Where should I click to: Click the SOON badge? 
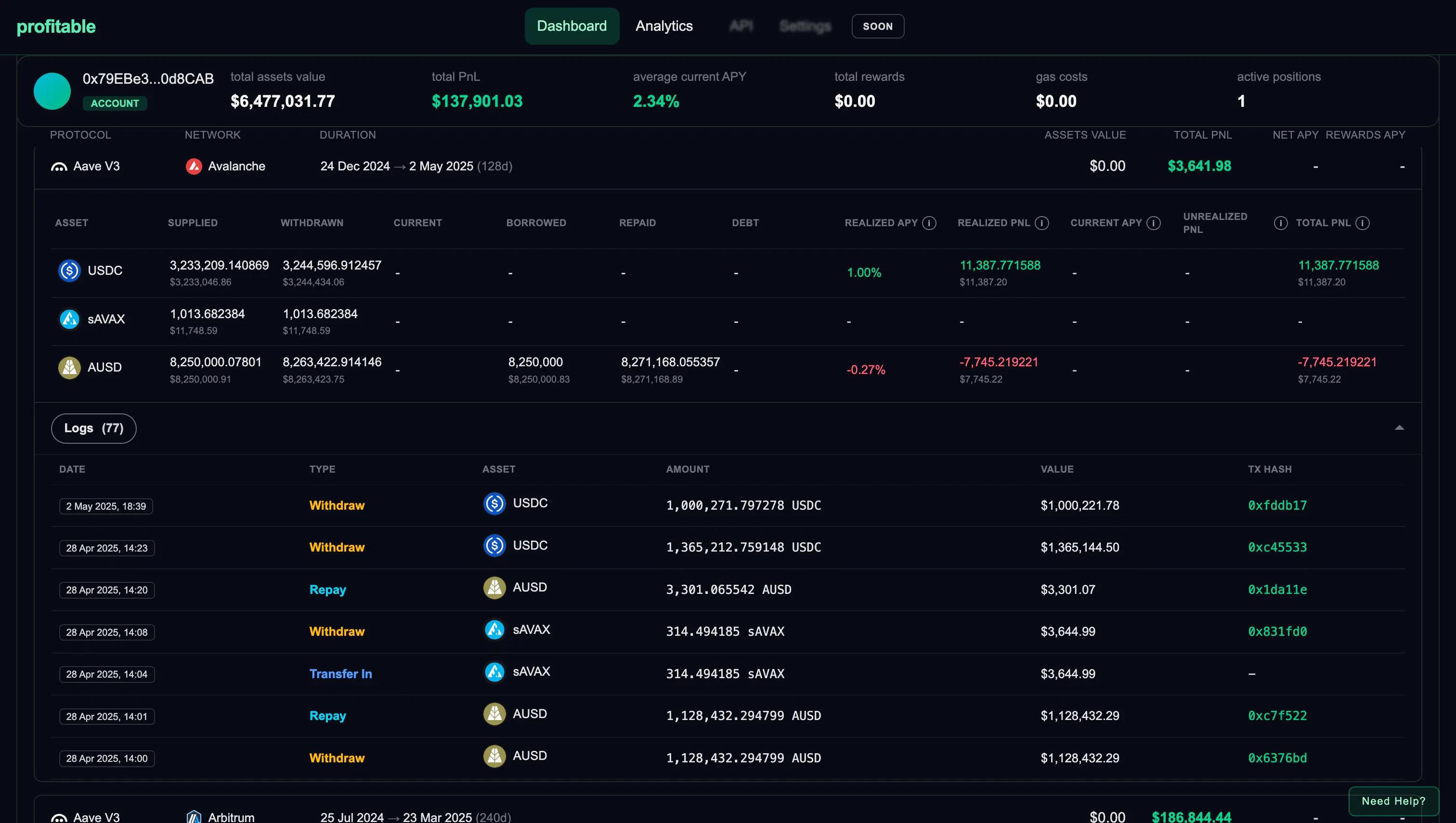click(x=878, y=26)
